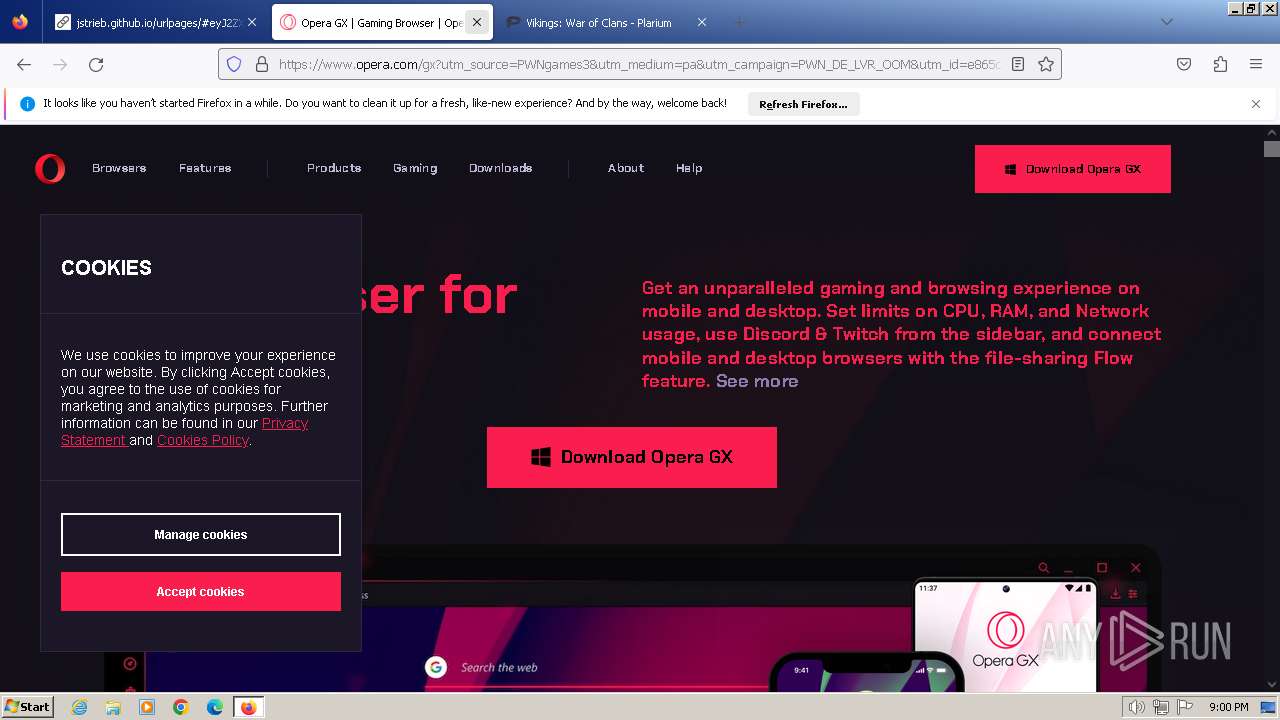The height and width of the screenshot is (720, 1280).
Task: Open the Firefox hamburger menu
Action: point(1256,64)
